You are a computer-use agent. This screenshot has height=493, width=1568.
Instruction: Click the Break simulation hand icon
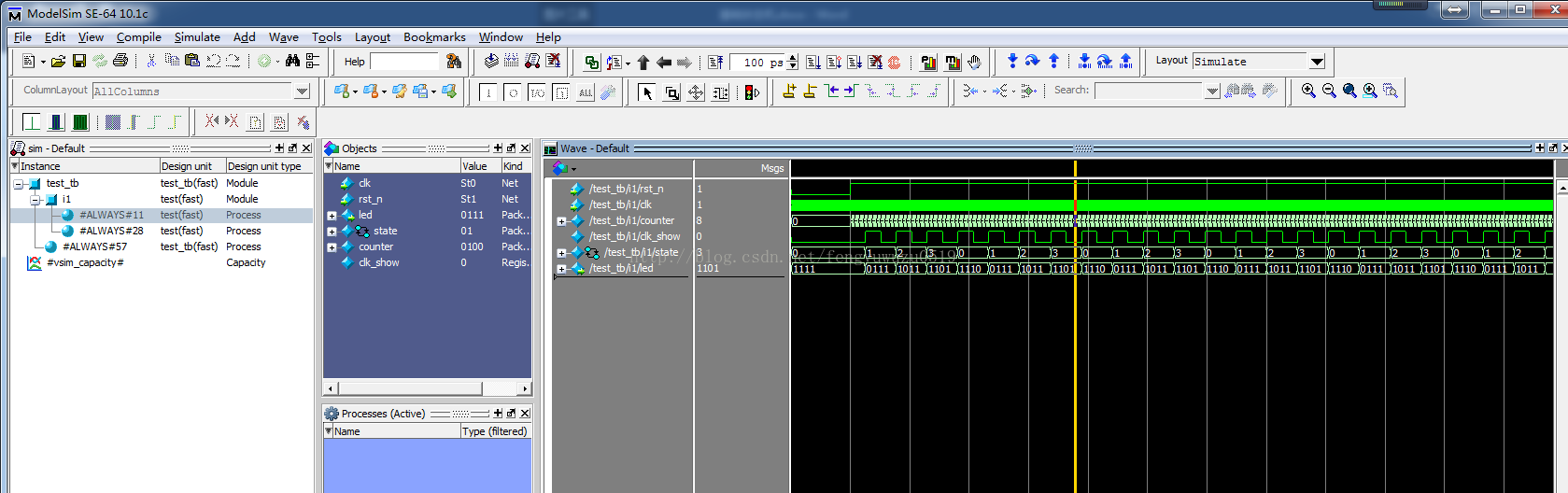tap(974, 63)
